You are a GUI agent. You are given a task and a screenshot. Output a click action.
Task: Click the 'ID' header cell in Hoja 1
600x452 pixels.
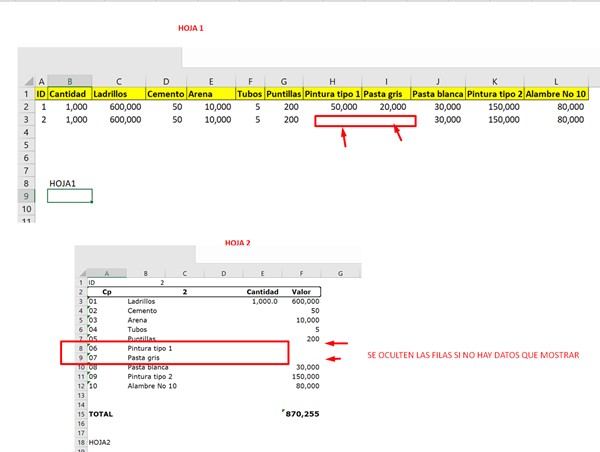pos(41,94)
